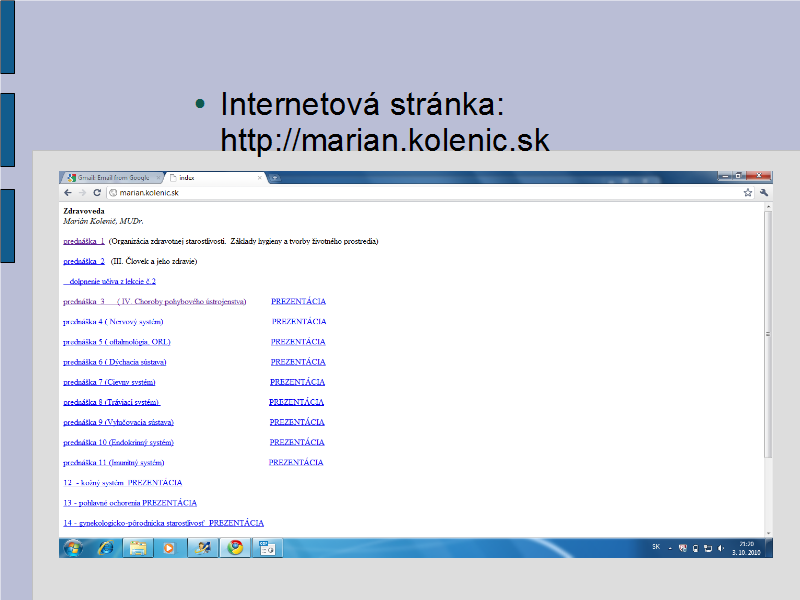This screenshot has width=800, height=600.
Task: Click the browser forward arrow
Action: [x=82, y=192]
